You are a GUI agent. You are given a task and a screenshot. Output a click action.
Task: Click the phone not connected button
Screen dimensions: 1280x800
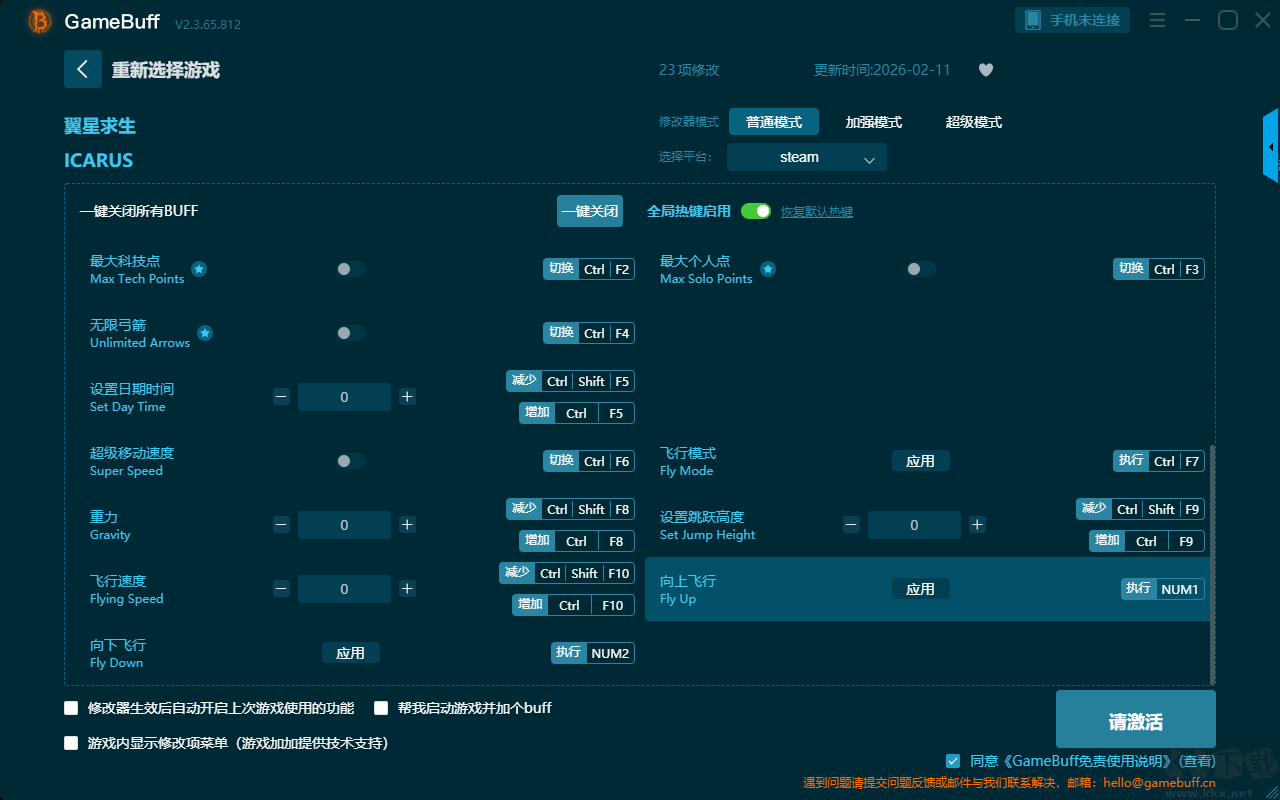tap(1073, 20)
